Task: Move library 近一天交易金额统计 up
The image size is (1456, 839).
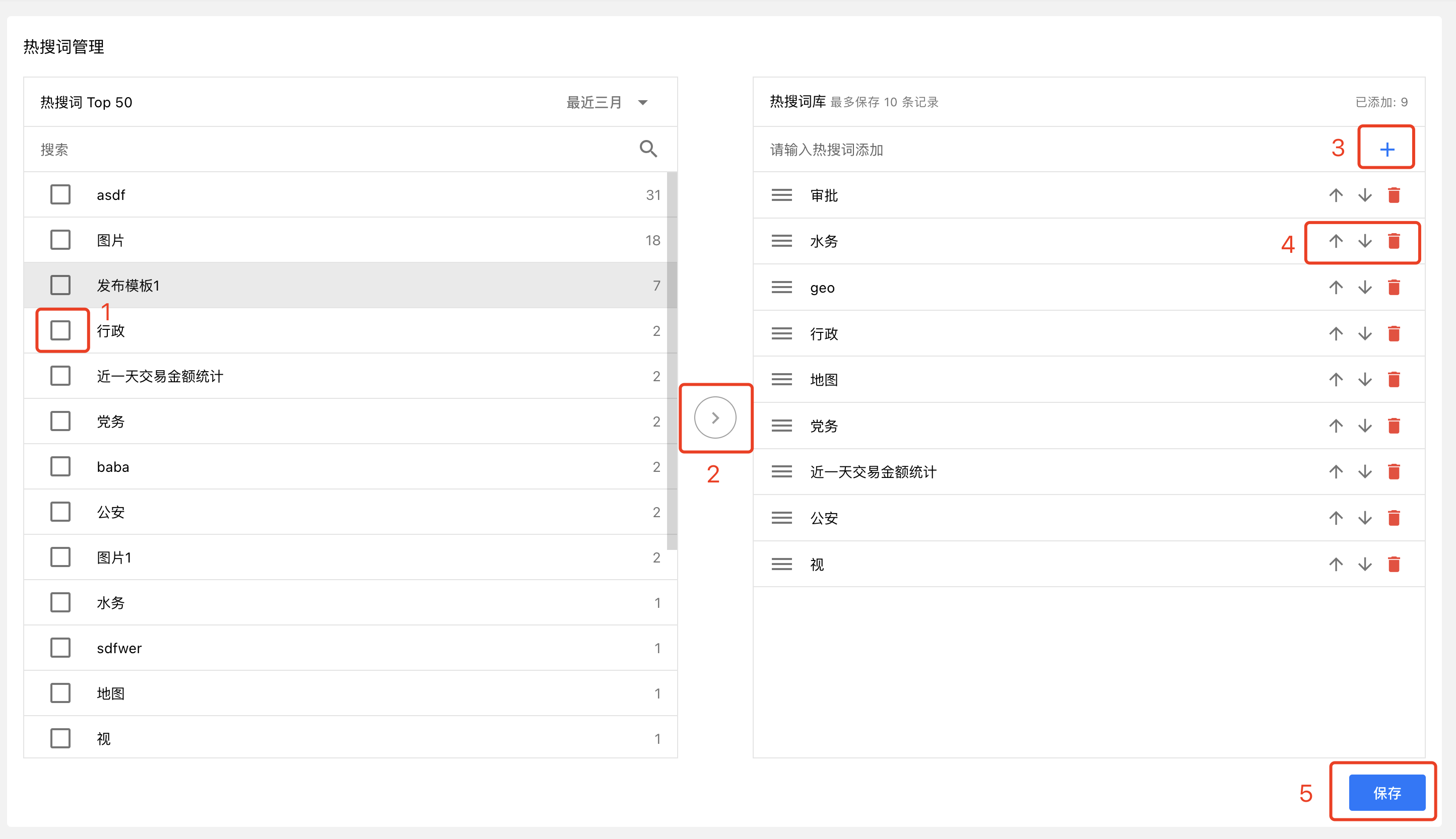Action: tap(1336, 472)
